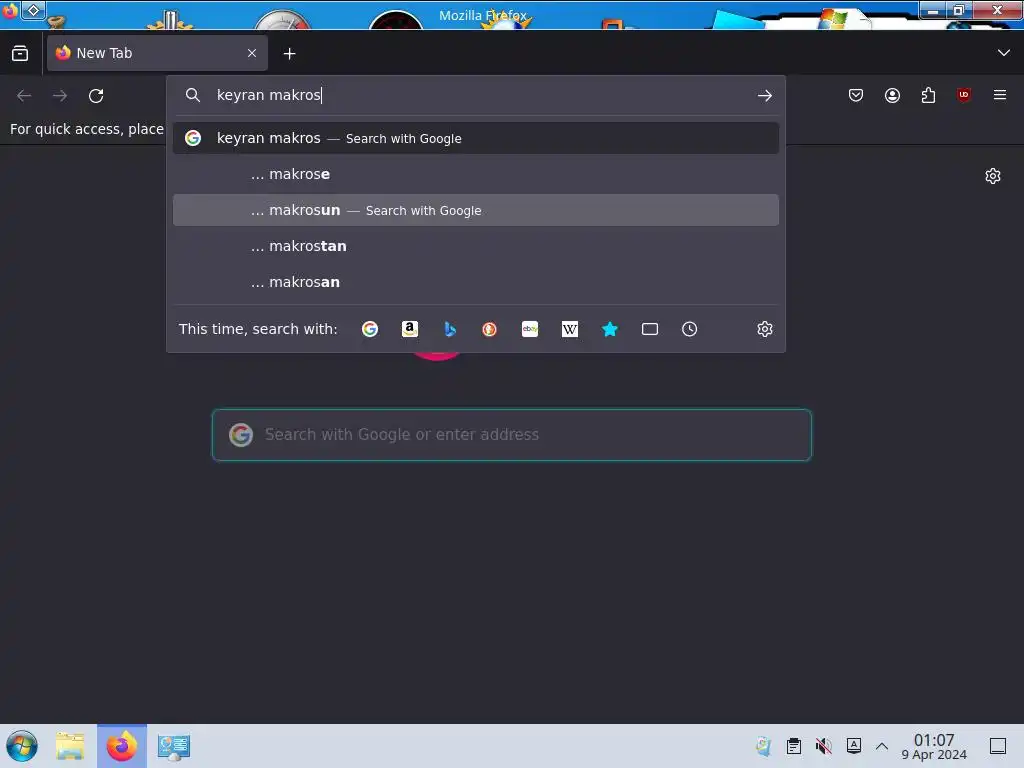Open search settings gear in dropdown
This screenshot has height=768, width=1024.
point(765,329)
